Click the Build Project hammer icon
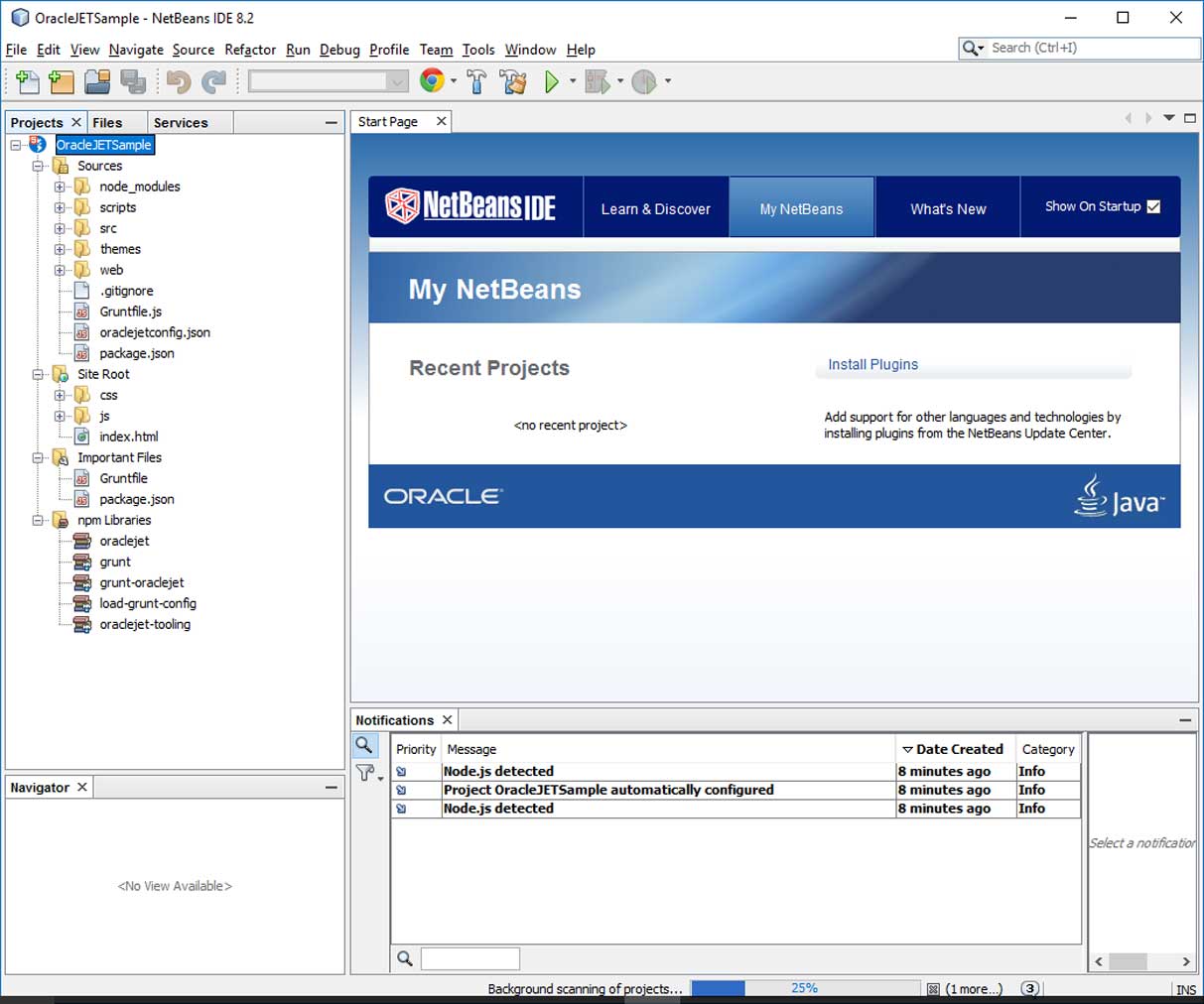The width and height of the screenshot is (1204, 1004). 477,82
